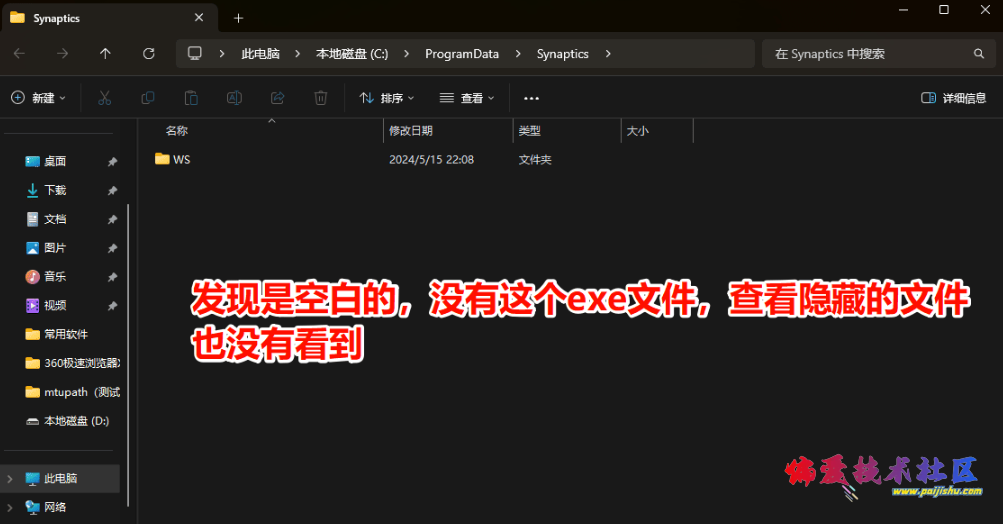The height and width of the screenshot is (524, 1003).
Task: Select the Synaptics tab
Action: 109,18
